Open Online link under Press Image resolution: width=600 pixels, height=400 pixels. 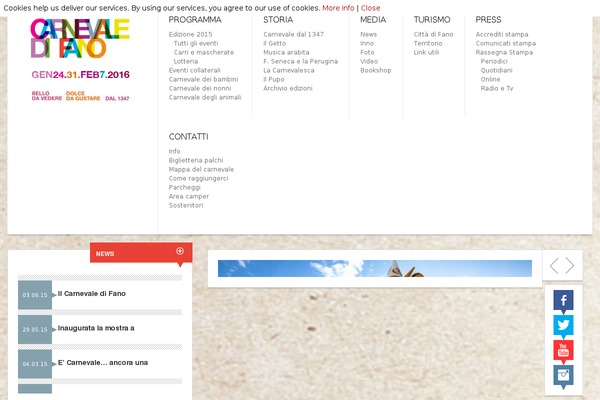(490, 79)
